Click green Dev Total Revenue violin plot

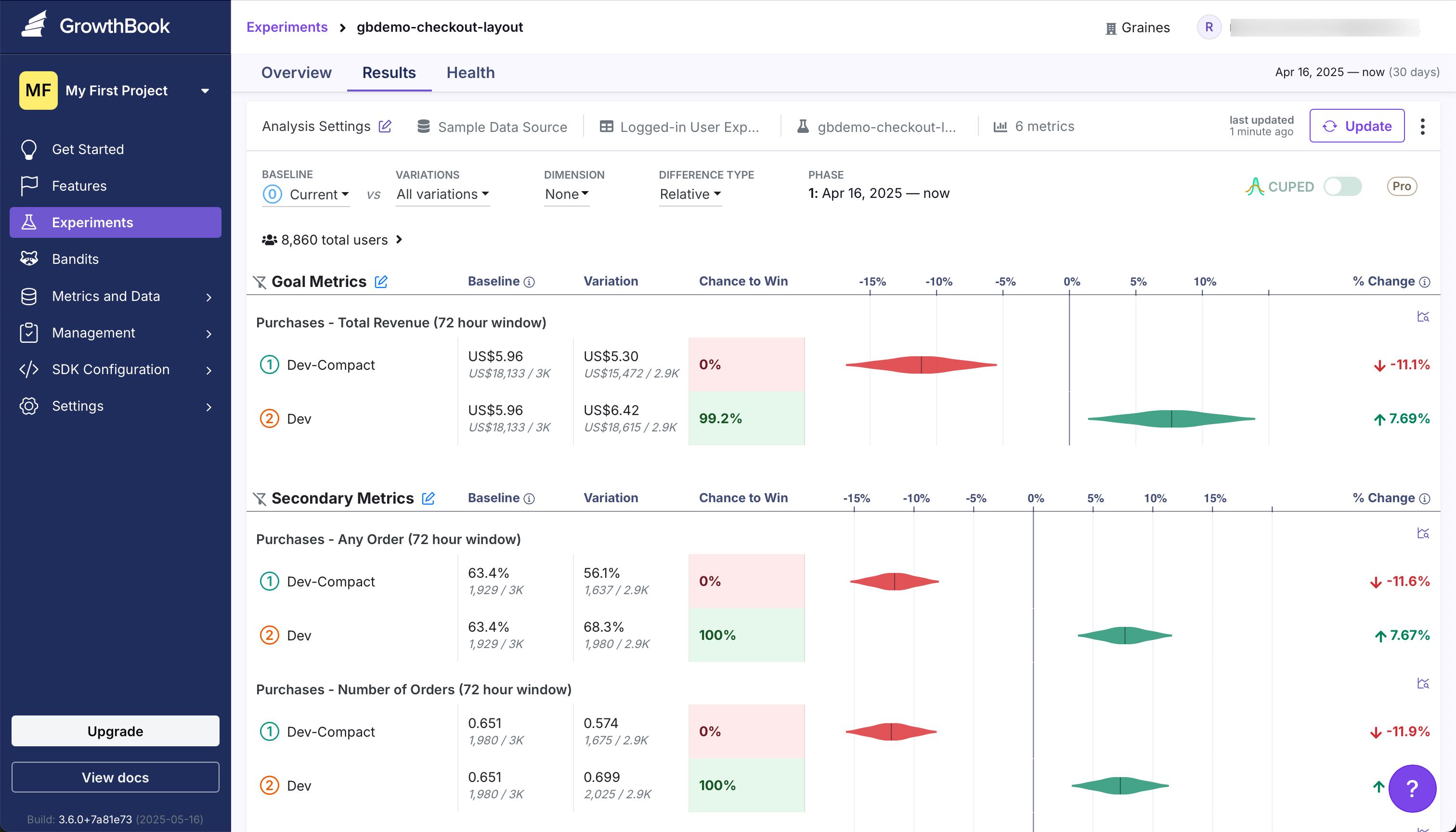click(1171, 418)
